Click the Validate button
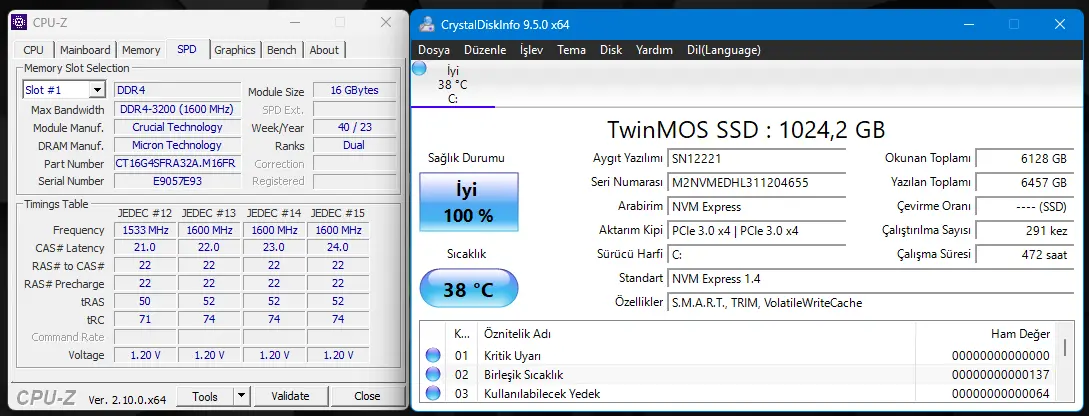1089x416 pixels. pos(290,397)
